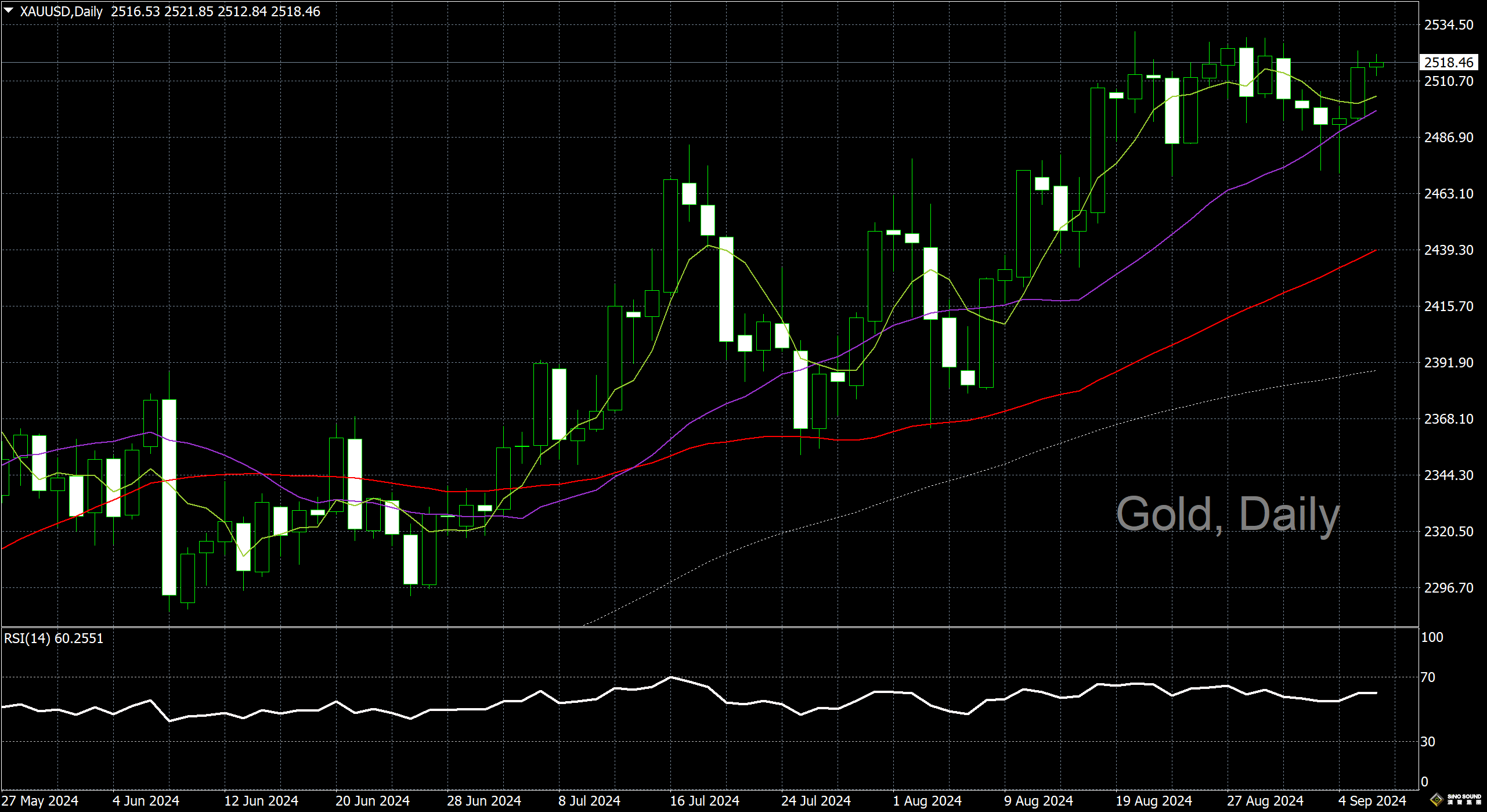
Task: Click the 19 Aug 2024 date label
Action: pos(1154,801)
